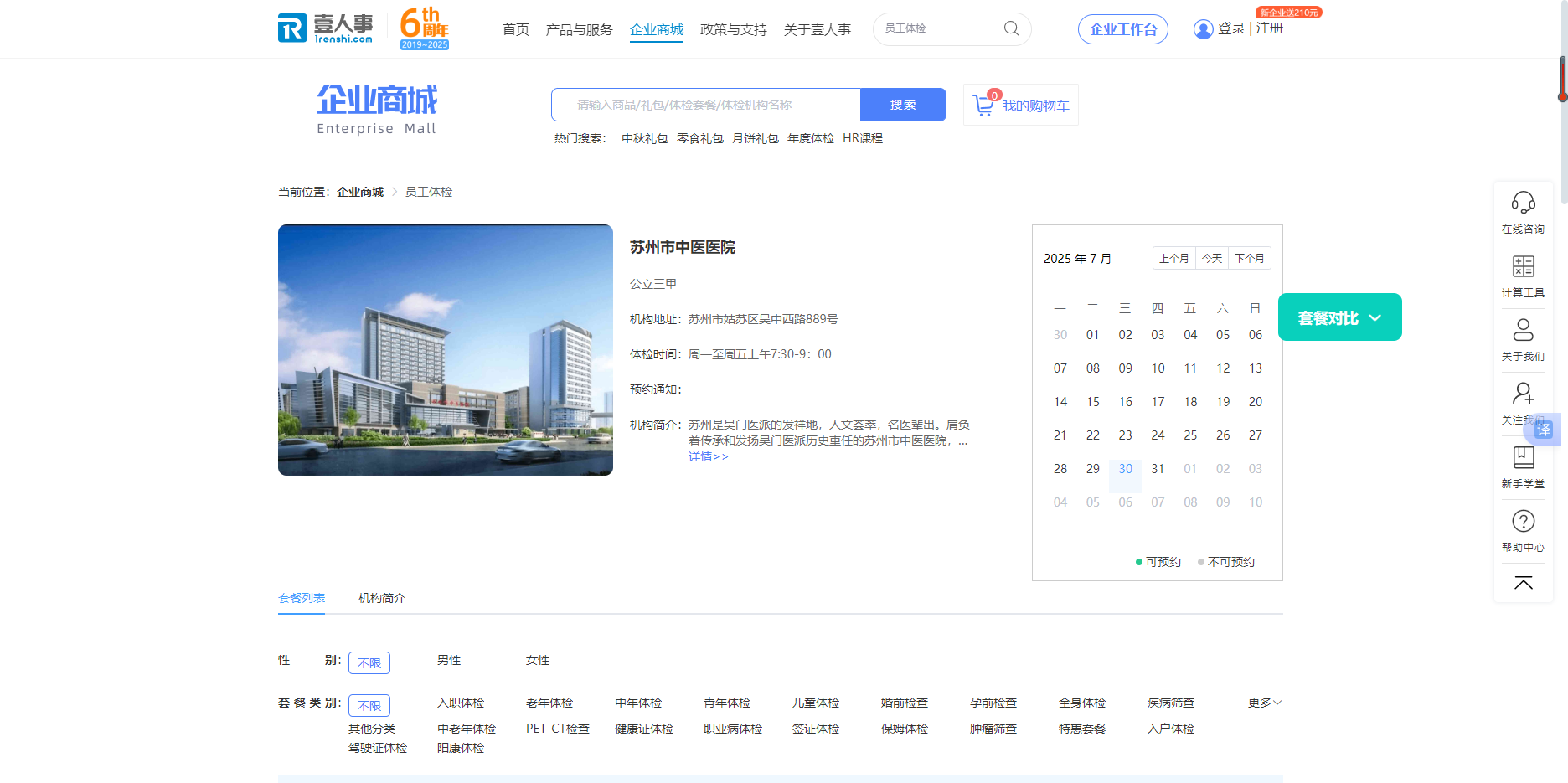The width and height of the screenshot is (1568, 783).
Task: Select 女性 gender filter
Action: click(538, 660)
